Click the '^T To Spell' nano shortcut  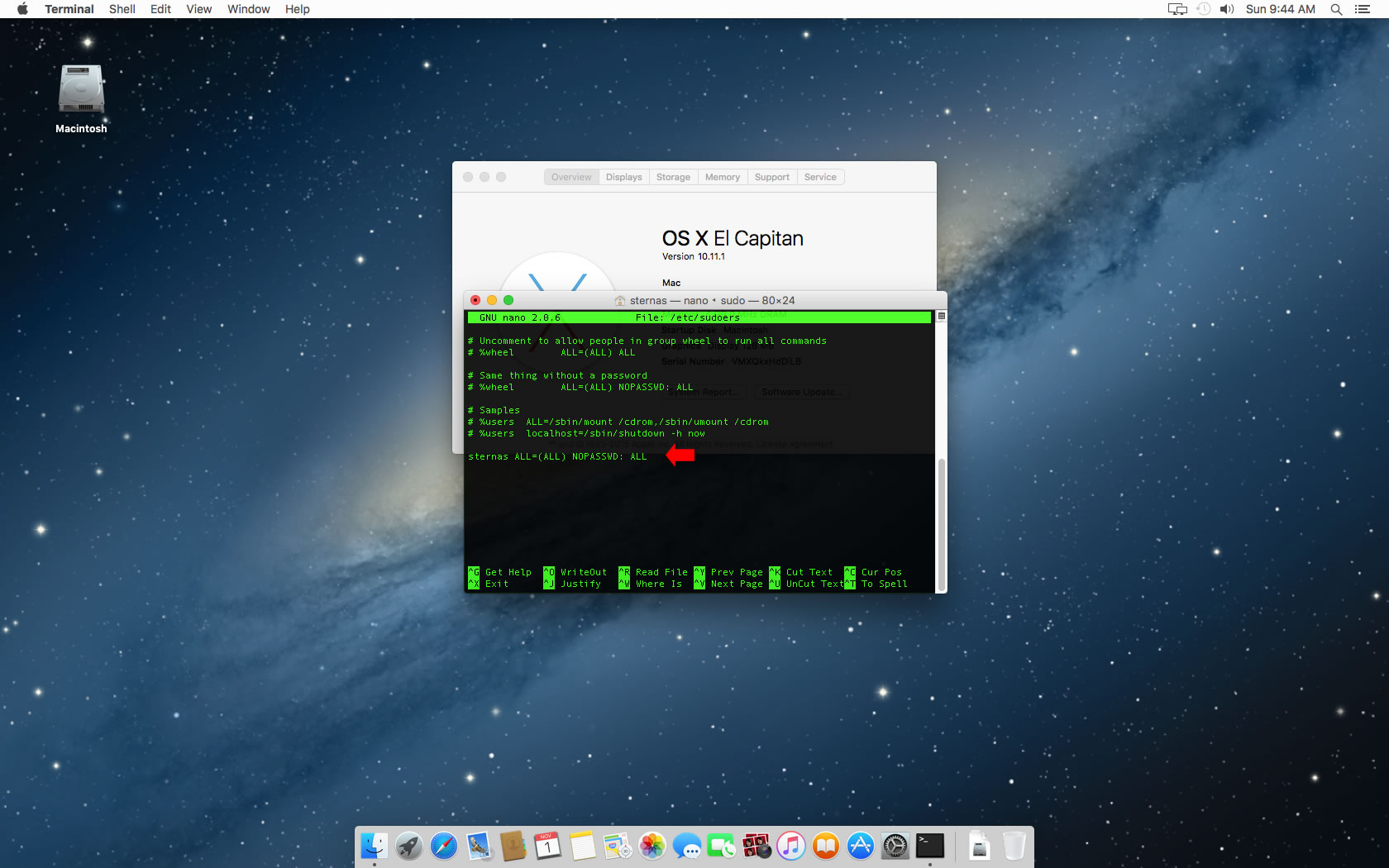(876, 584)
